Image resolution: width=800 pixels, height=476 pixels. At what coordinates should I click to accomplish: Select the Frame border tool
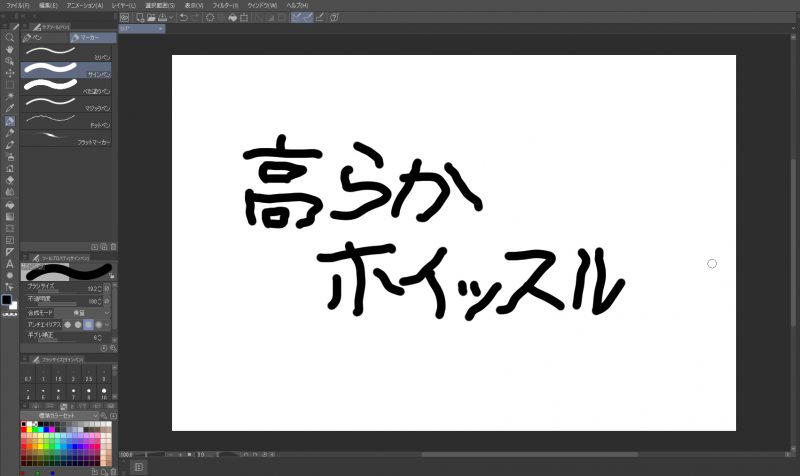click(9, 240)
